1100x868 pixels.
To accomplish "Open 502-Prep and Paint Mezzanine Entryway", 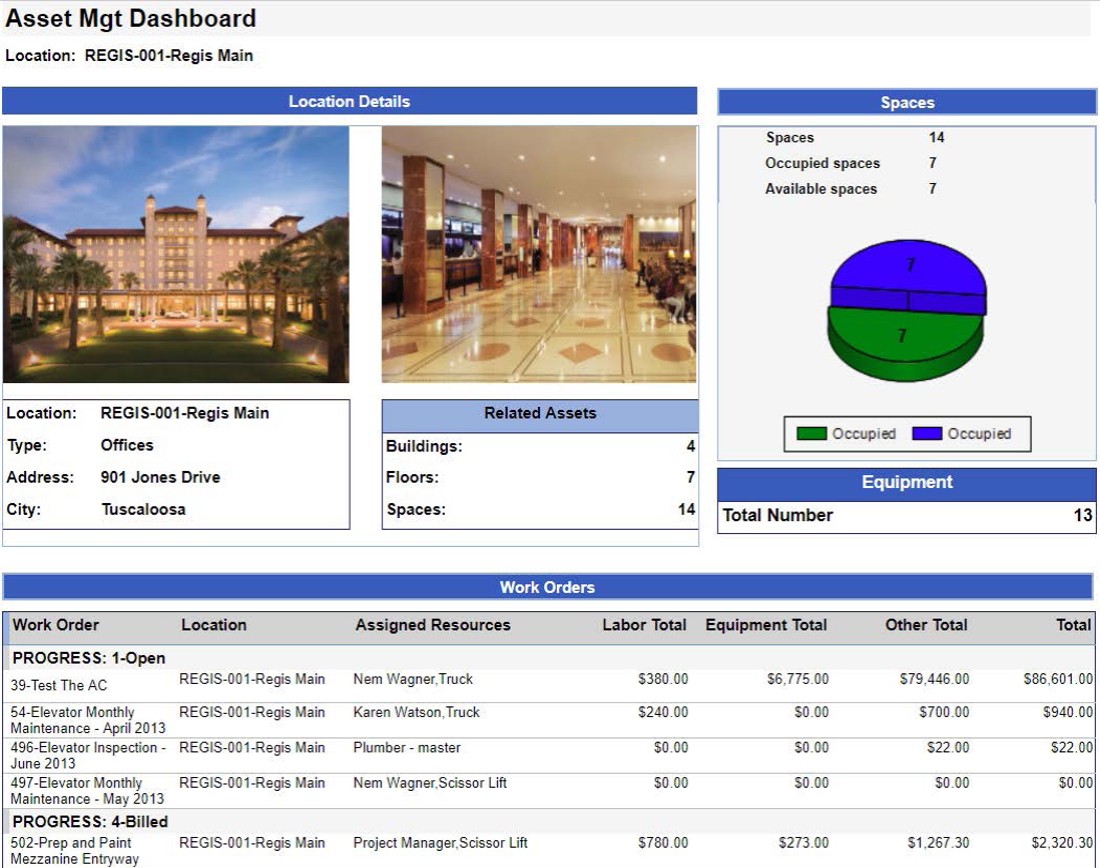I will pyautogui.click(x=74, y=850).
